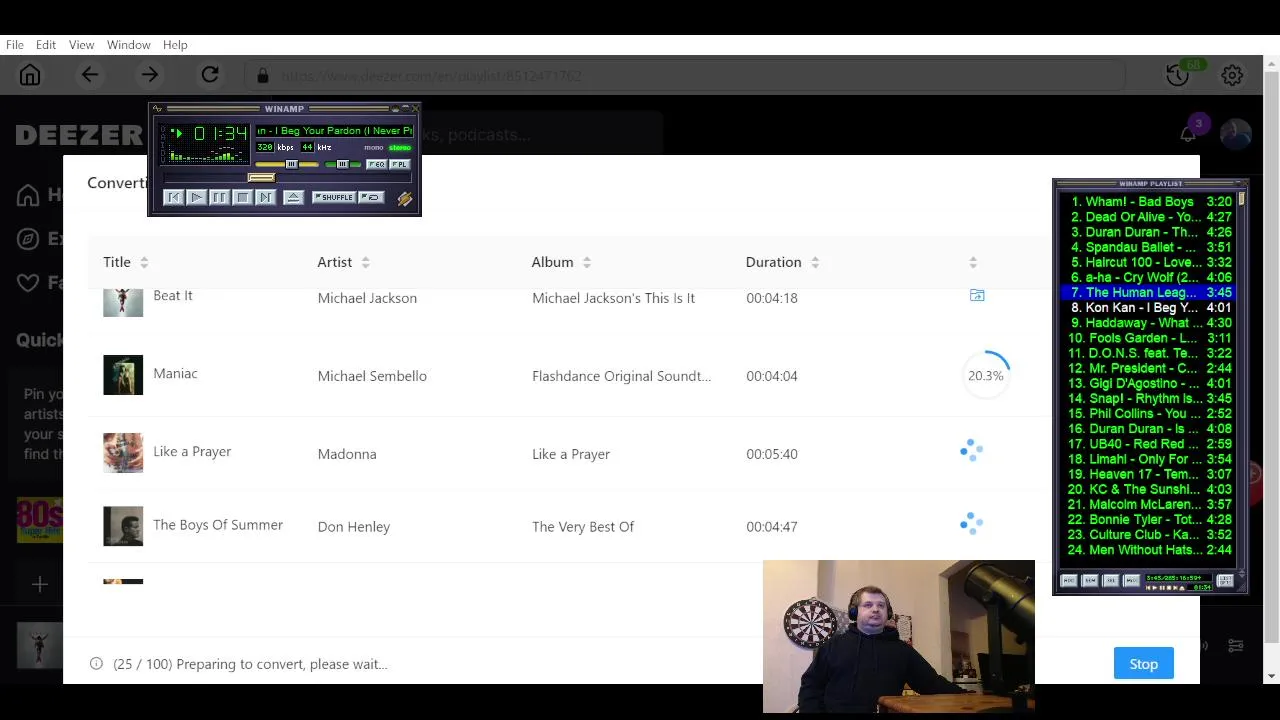Stop playback in Winamp
1280x720 pixels.
pos(242,197)
